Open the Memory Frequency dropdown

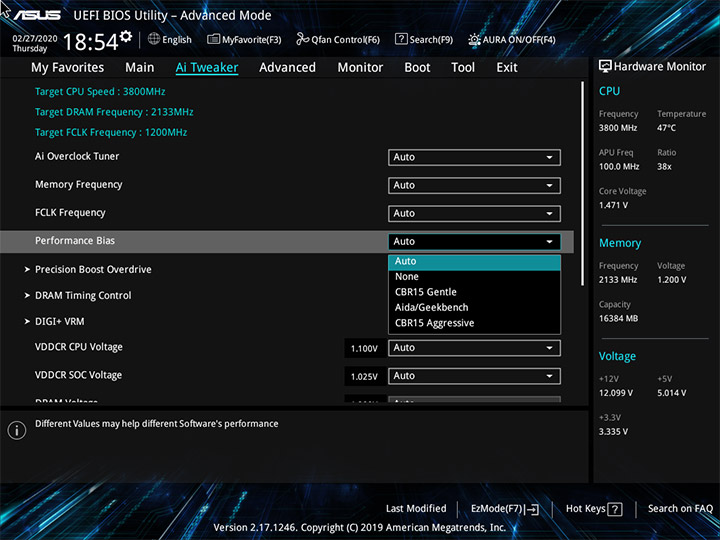click(474, 185)
